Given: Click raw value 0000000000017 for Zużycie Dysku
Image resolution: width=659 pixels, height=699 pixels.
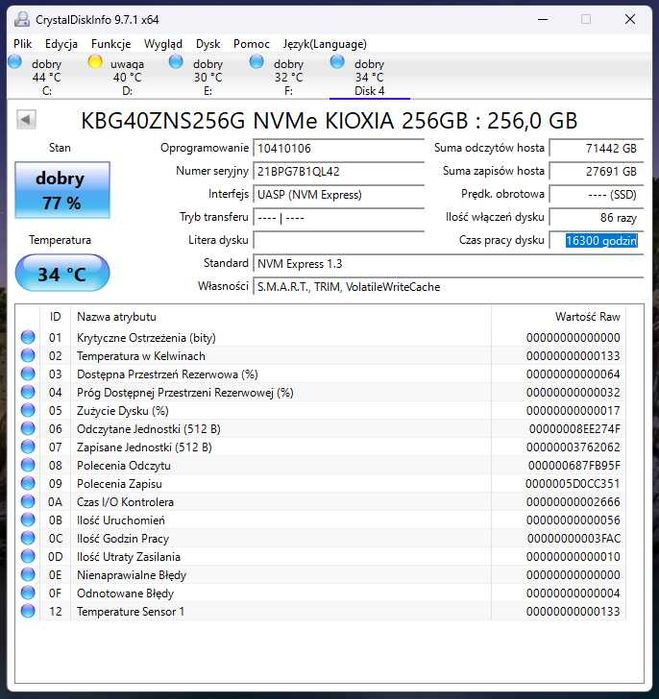Looking at the screenshot, I should point(573,411).
